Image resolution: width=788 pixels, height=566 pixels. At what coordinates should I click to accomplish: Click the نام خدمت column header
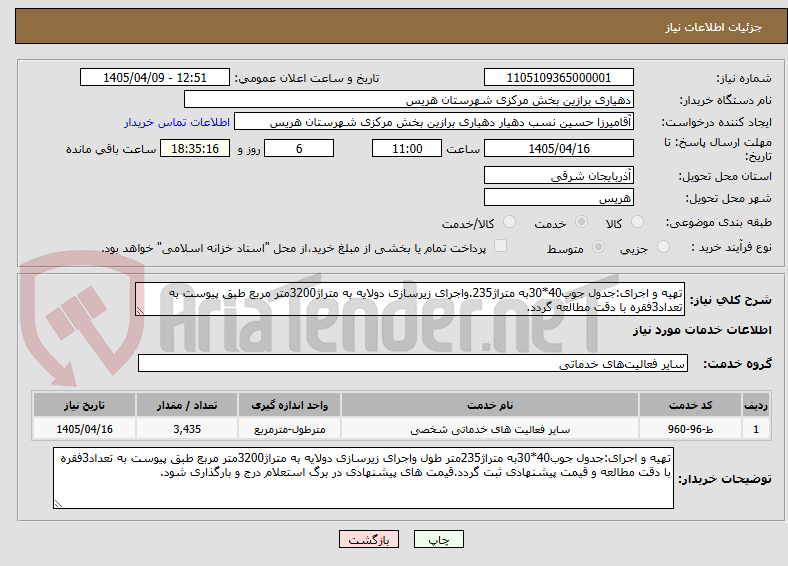[489, 405]
